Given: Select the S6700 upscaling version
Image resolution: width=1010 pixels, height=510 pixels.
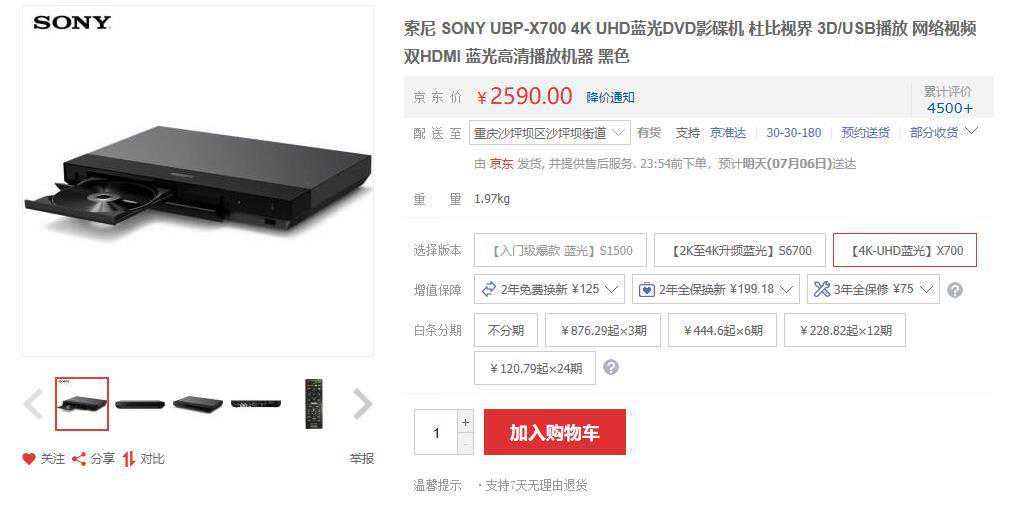Looking at the screenshot, I should (x=739, y=250).
